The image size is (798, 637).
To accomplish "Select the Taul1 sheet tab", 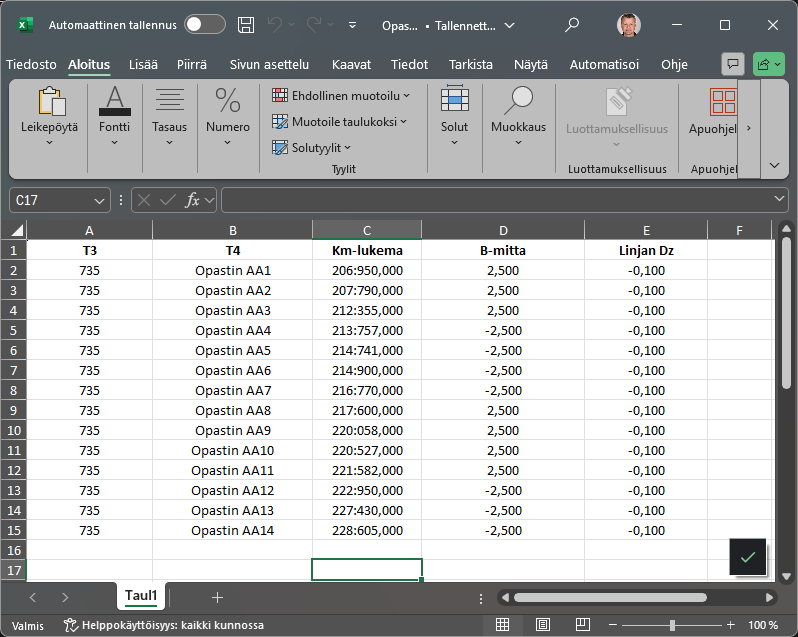I will point(141,596).
